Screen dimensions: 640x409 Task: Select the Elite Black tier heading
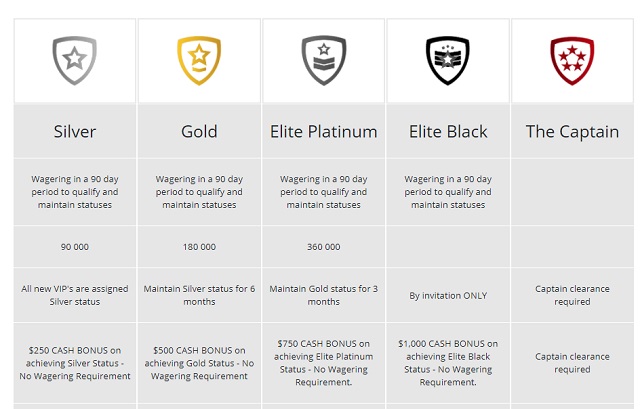point(448,131)
